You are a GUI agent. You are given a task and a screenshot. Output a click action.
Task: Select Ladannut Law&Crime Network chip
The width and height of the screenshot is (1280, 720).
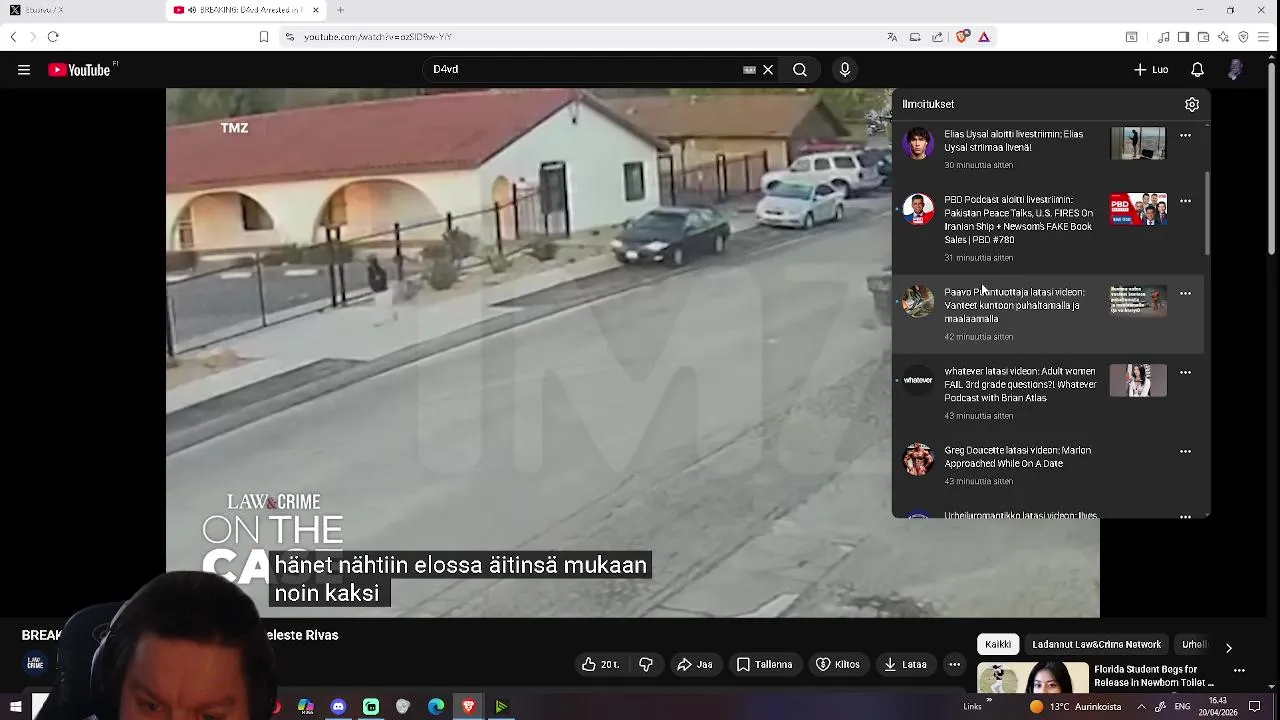pyautogui.click(x=1096, y=645)
